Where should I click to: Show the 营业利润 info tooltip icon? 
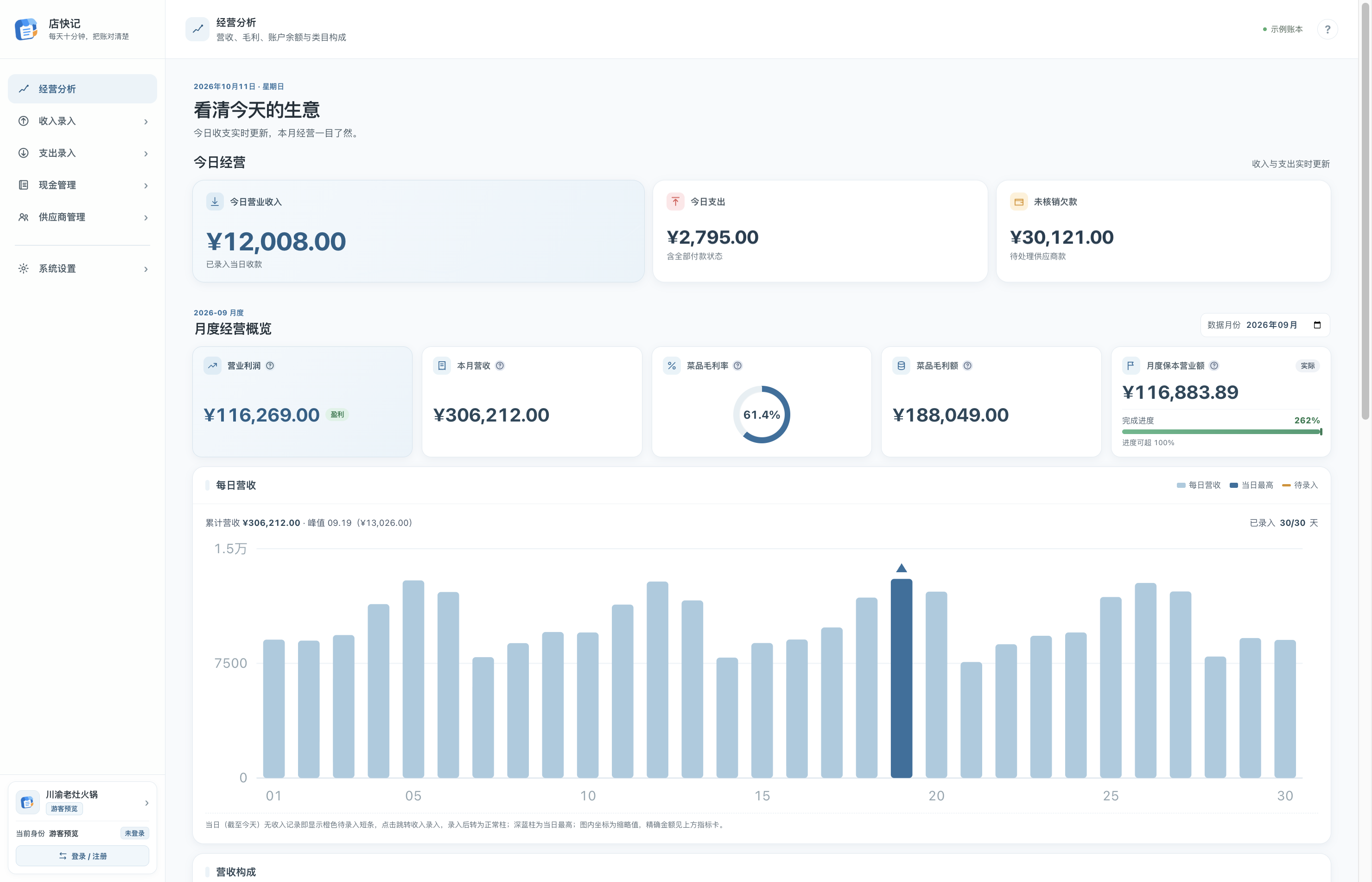270,365
